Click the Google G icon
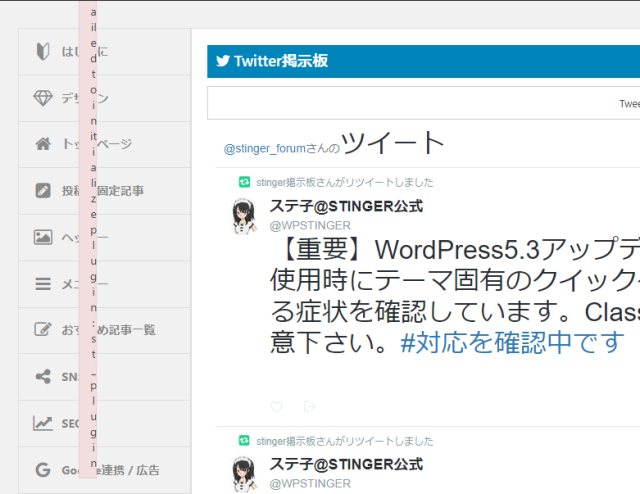 [x=43, y=470]
